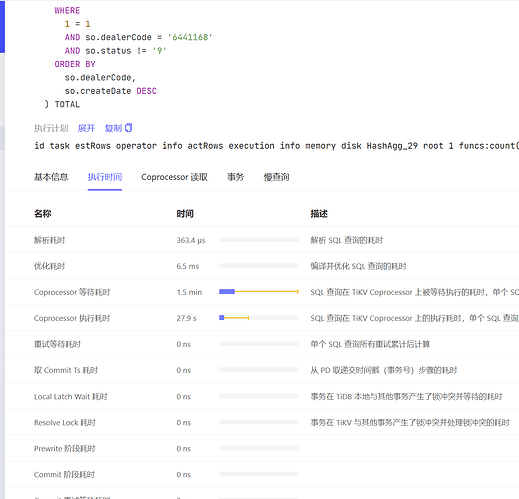Click the '6441168' string in SQL

(x=190, y=37)
